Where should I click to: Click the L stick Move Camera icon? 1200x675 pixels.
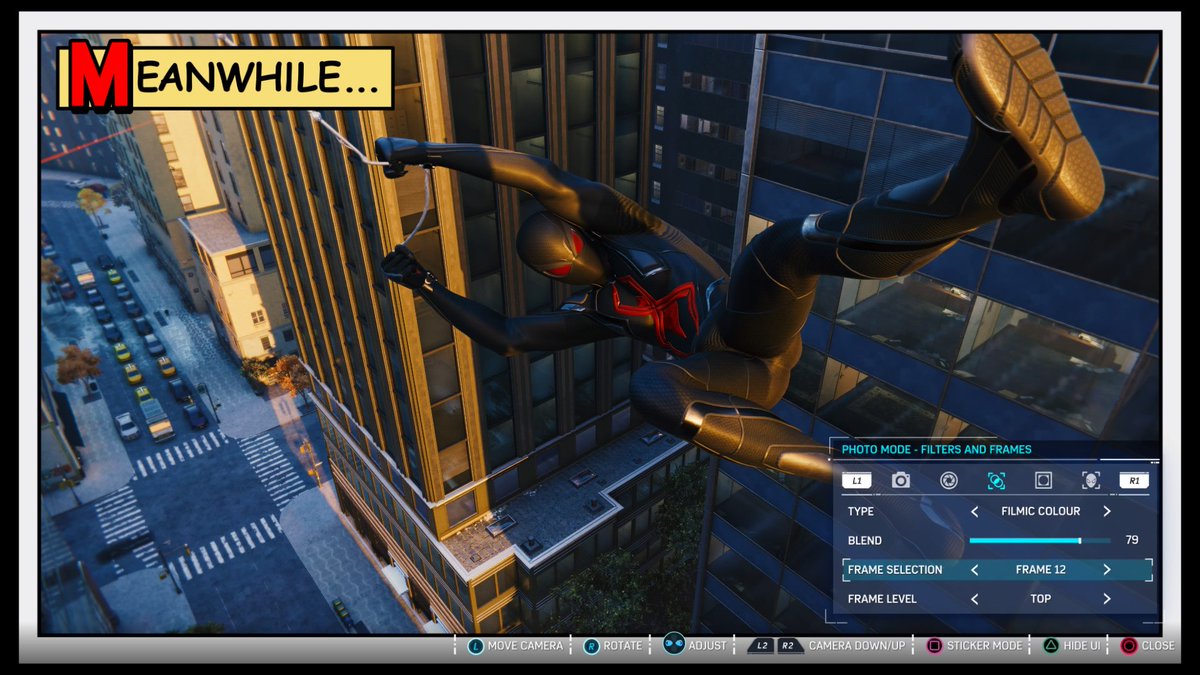pos(475,646)
